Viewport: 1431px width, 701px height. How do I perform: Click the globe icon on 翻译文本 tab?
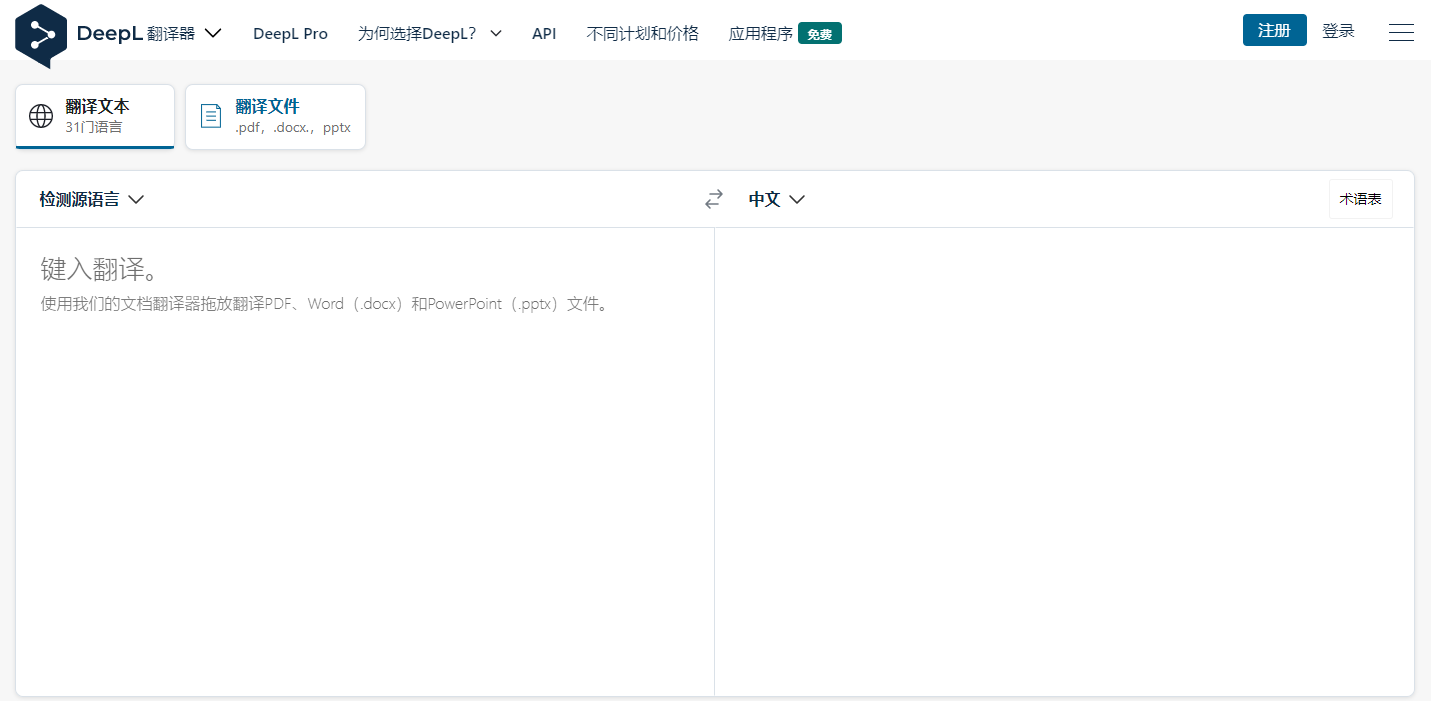(x=41, y=116)
